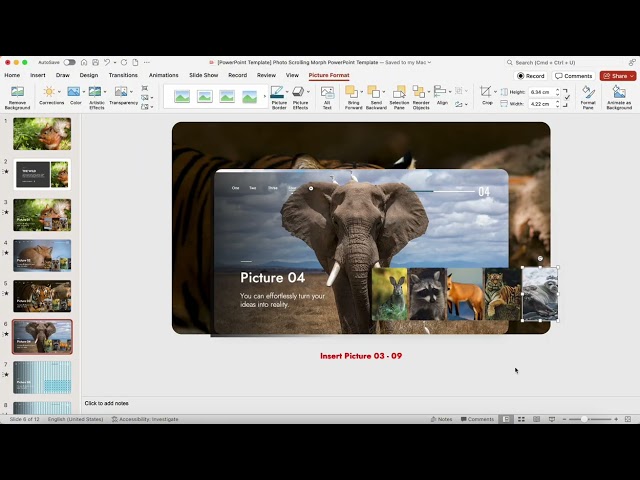640x480 pixels.
Task: Click the Align icon
Action: [x=440, y=91]
